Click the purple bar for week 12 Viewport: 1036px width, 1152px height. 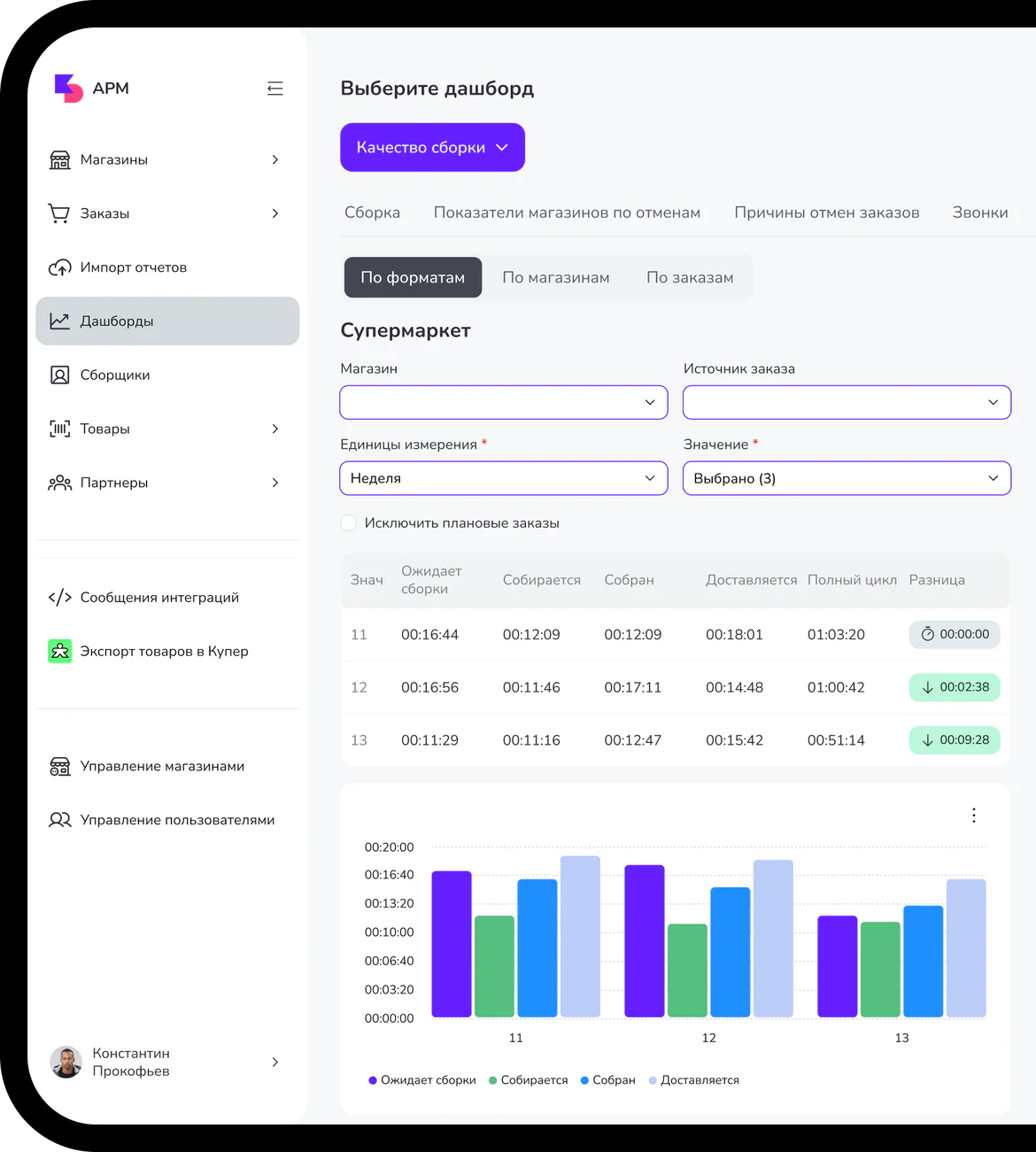click(x=645, y=941)
